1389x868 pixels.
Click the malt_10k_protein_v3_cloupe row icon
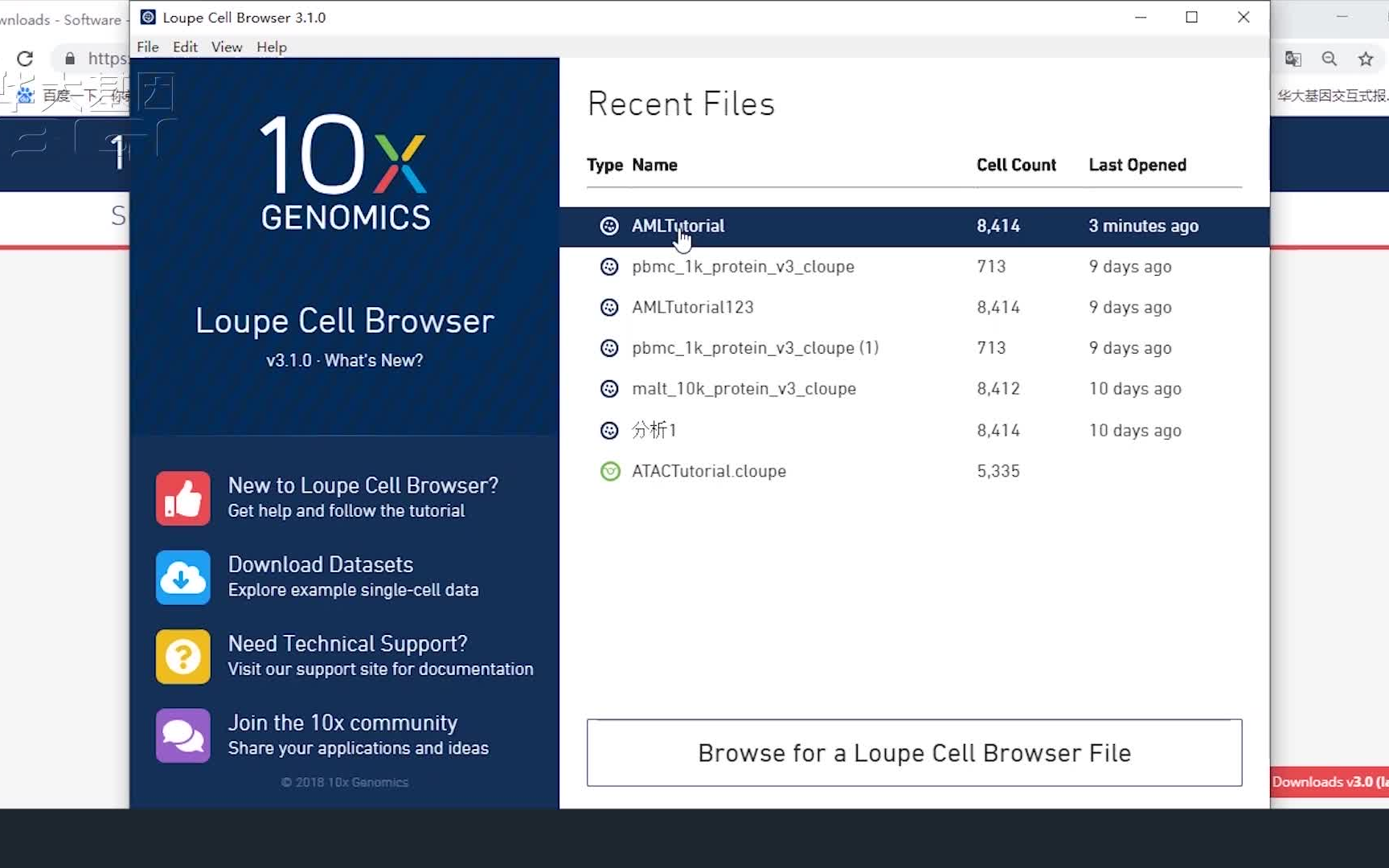pyautogui.click(x=609, y=389)
